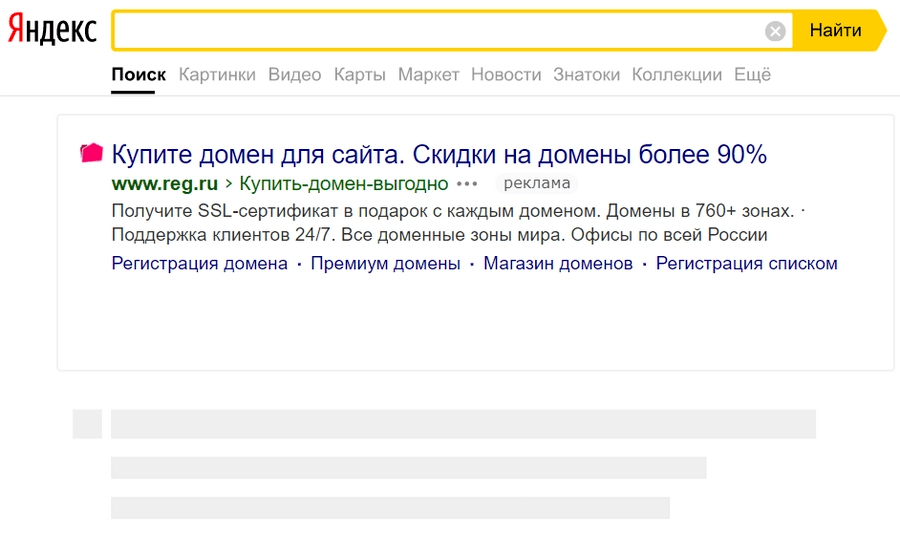
Task: Select the Поиск tab
Action: click(x=138, y=75)
